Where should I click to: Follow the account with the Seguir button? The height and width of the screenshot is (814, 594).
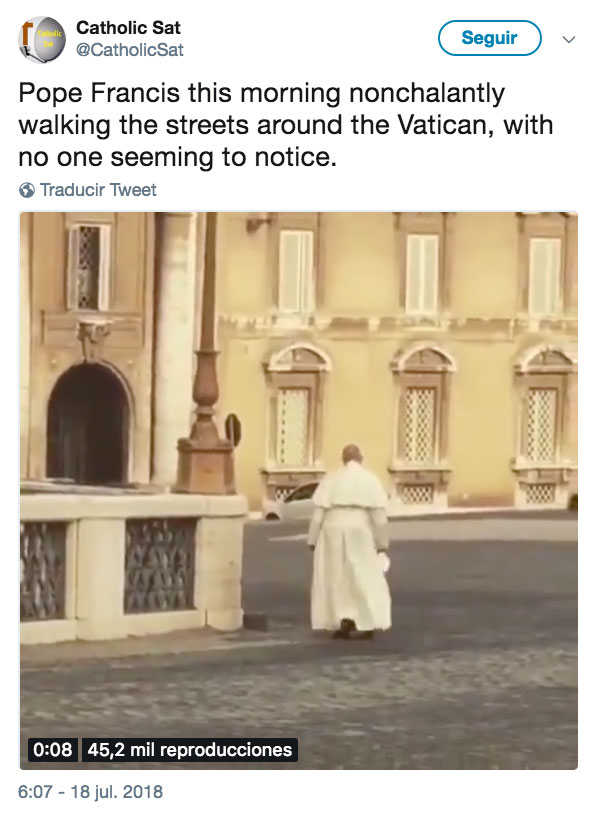tap(490, 38)
